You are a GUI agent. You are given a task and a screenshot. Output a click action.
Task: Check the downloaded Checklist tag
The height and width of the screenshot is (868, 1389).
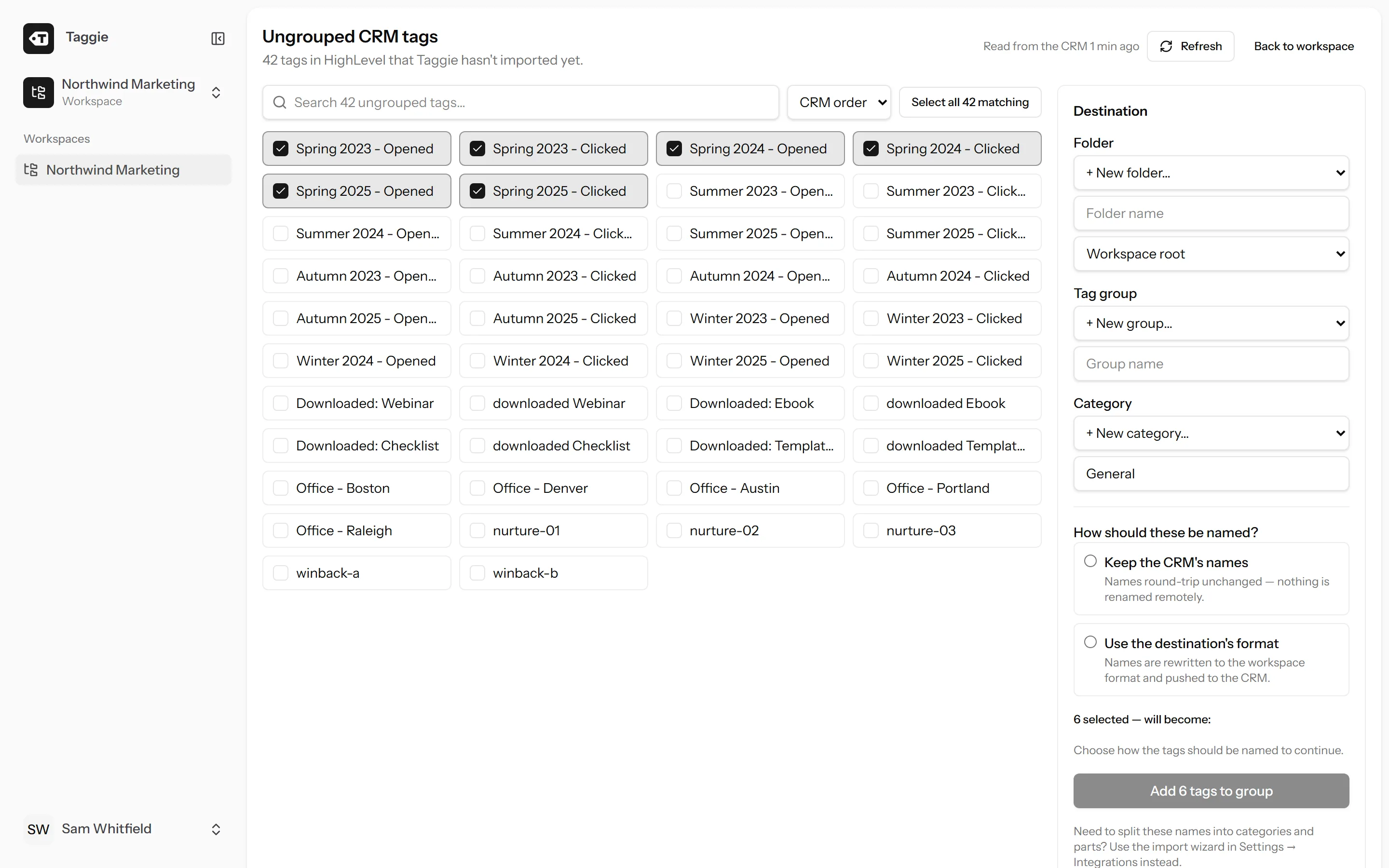477,446
